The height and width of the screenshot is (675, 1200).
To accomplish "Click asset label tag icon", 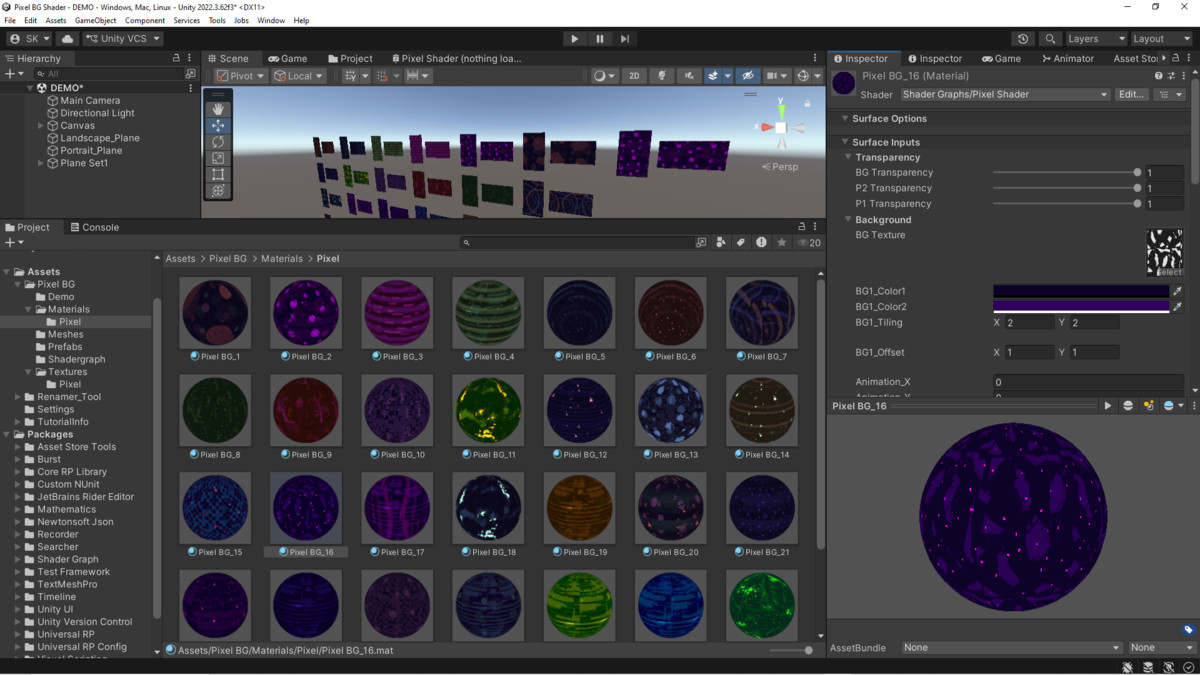I will [x=1188, y=630].
